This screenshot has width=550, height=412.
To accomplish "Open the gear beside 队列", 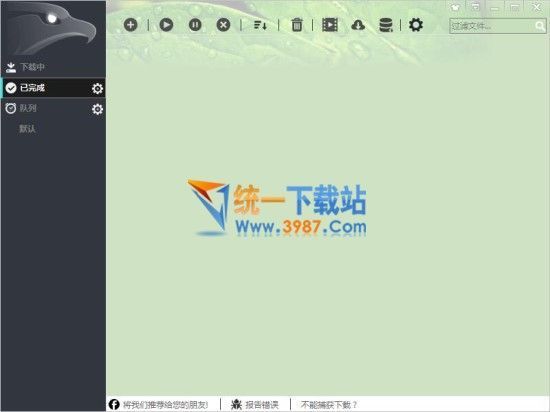I will [97, 109].
